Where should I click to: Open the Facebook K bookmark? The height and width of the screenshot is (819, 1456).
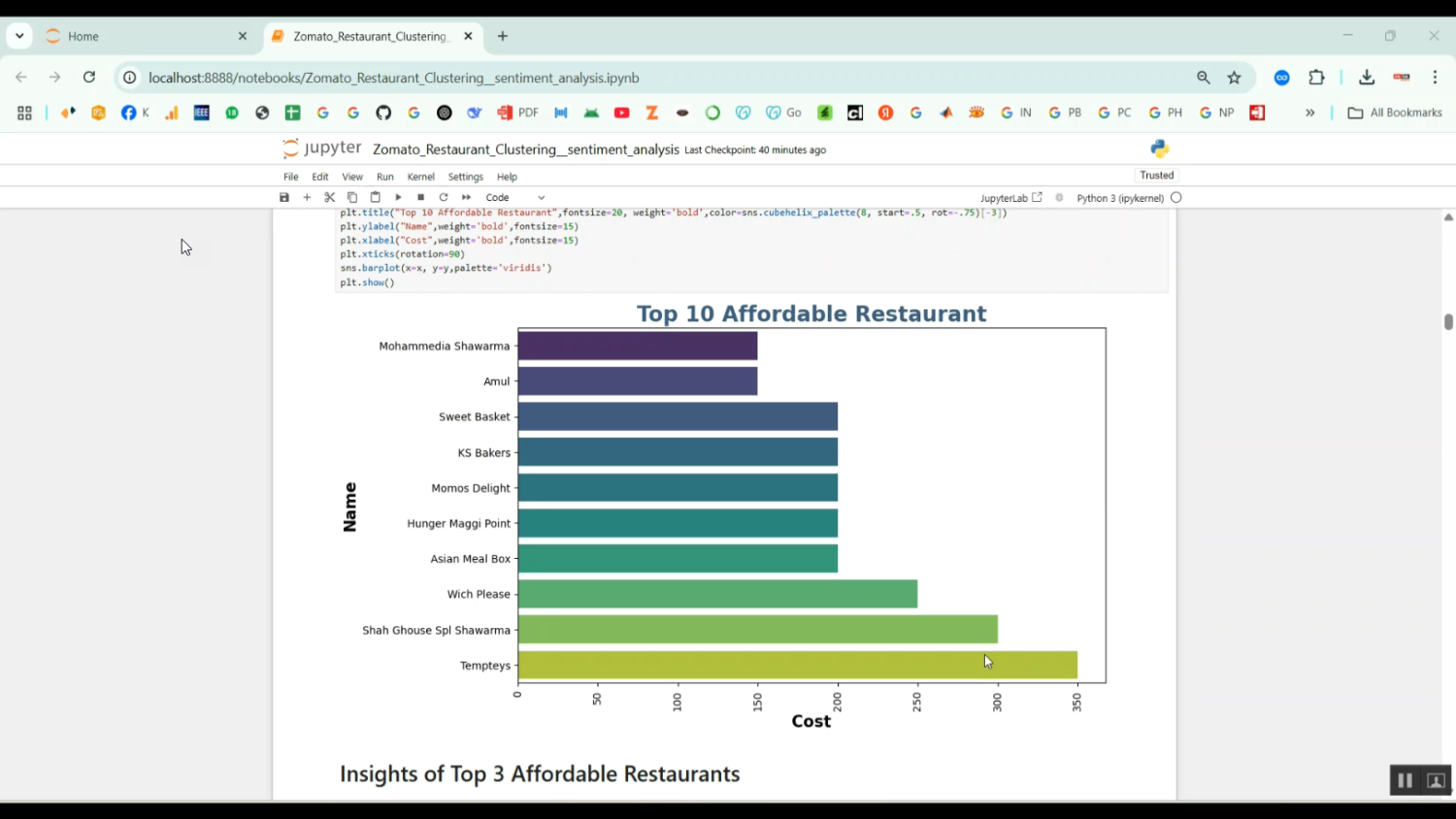tap(136, 114)
